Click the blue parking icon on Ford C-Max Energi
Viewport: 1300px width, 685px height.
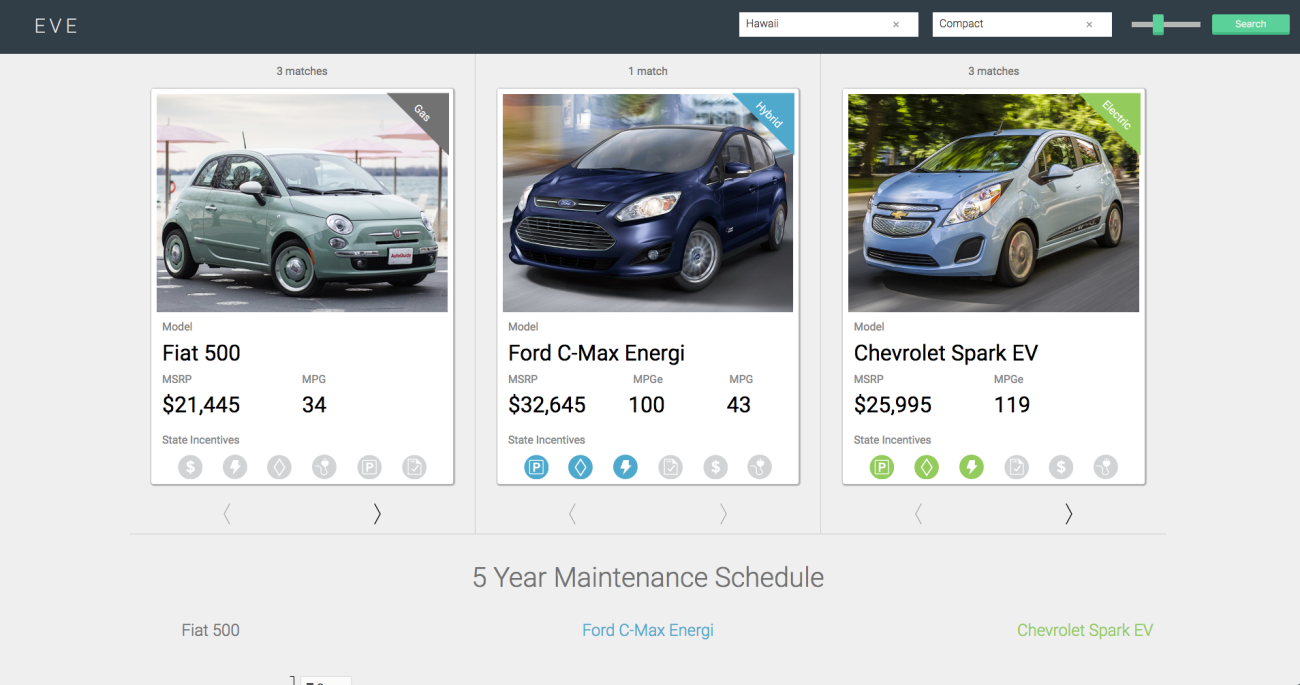[x=536, y=467]
